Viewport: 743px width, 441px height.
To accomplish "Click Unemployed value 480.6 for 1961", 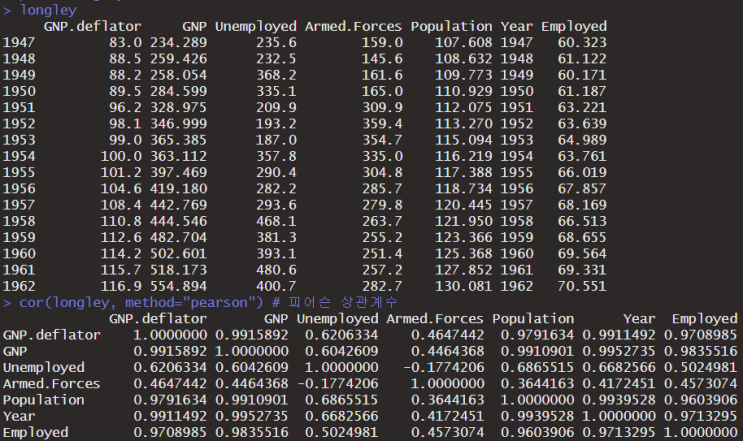I will click(x=276, y=270).
